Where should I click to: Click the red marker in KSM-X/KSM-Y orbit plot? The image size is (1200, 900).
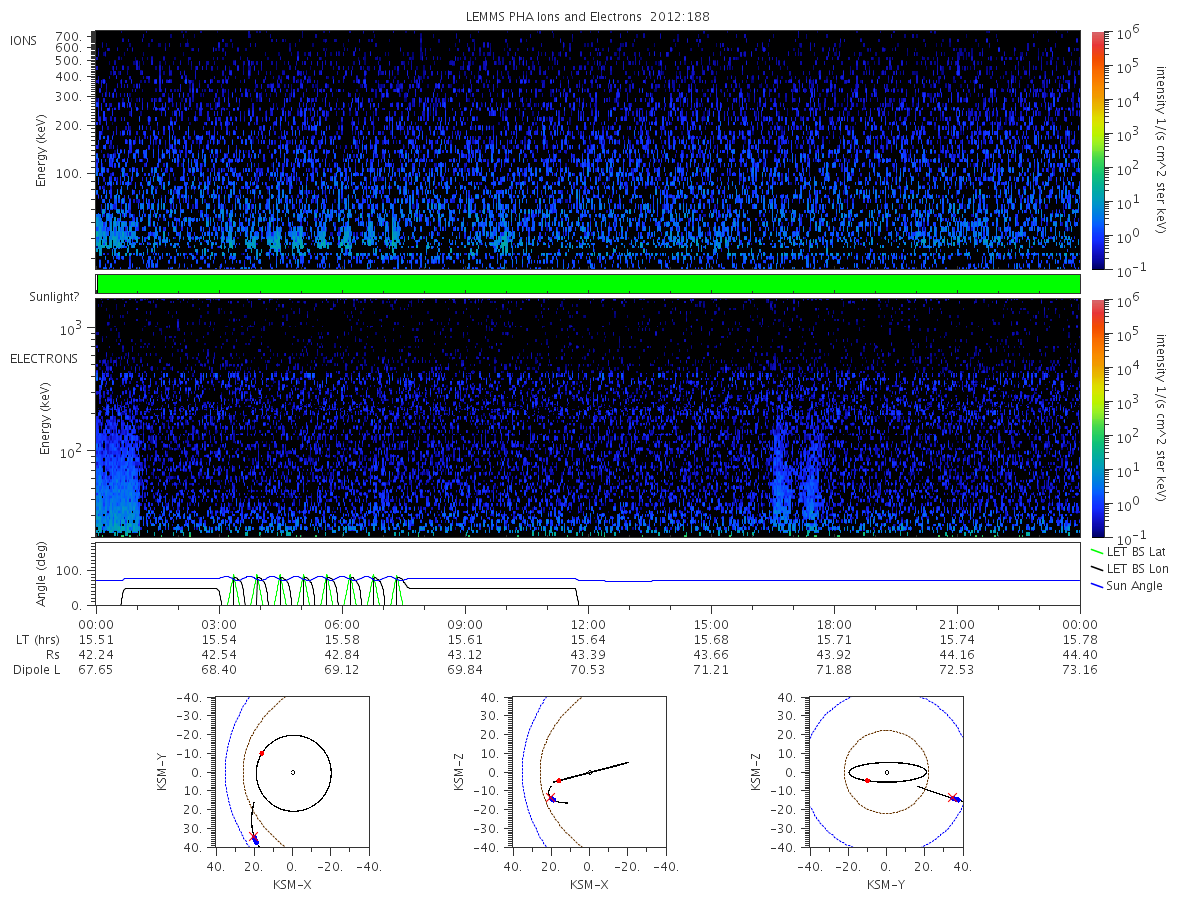pyautogui.click(x=261, y=753)
